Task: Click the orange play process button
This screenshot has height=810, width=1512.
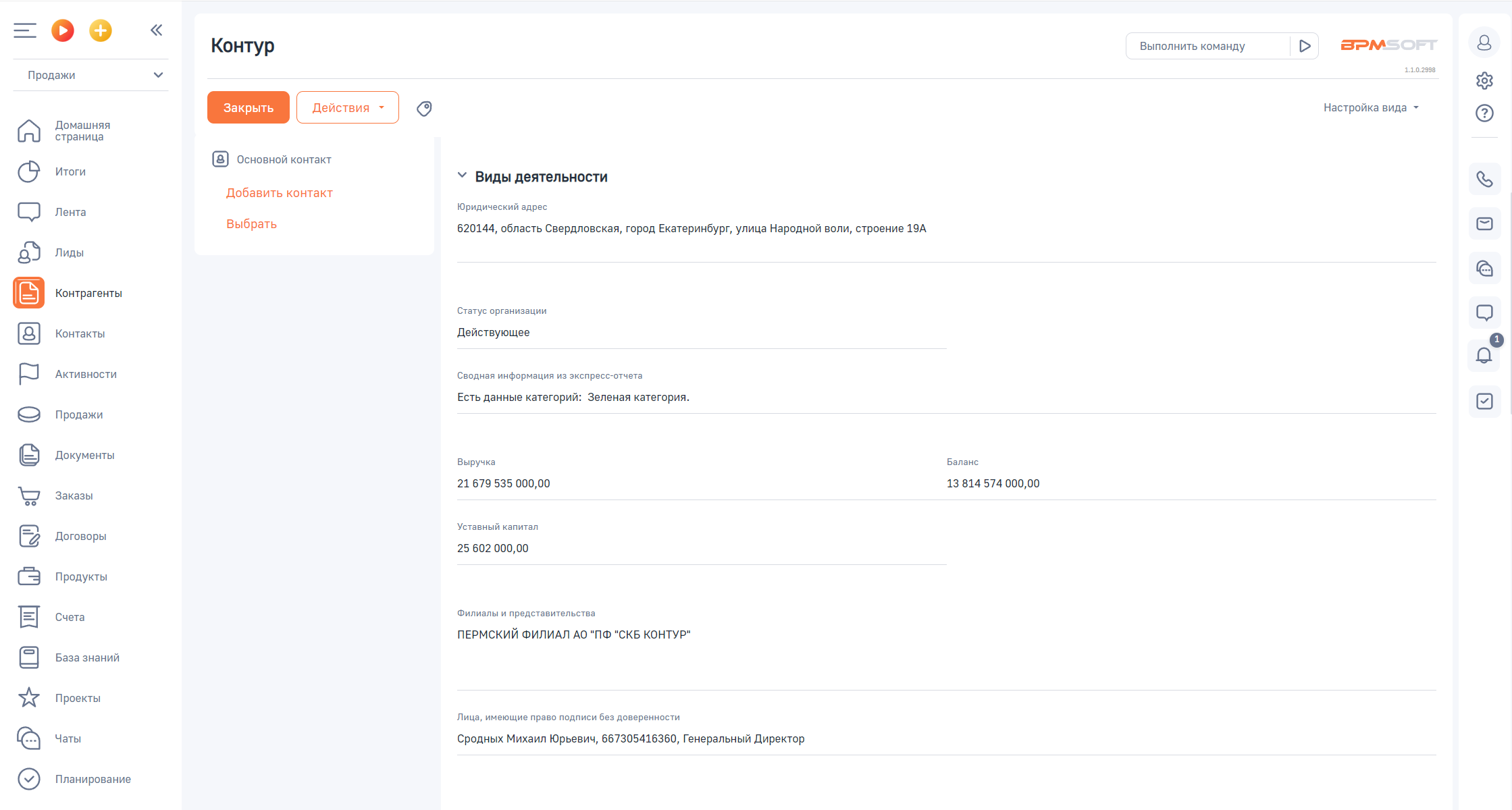Action: tap(63, 30)
